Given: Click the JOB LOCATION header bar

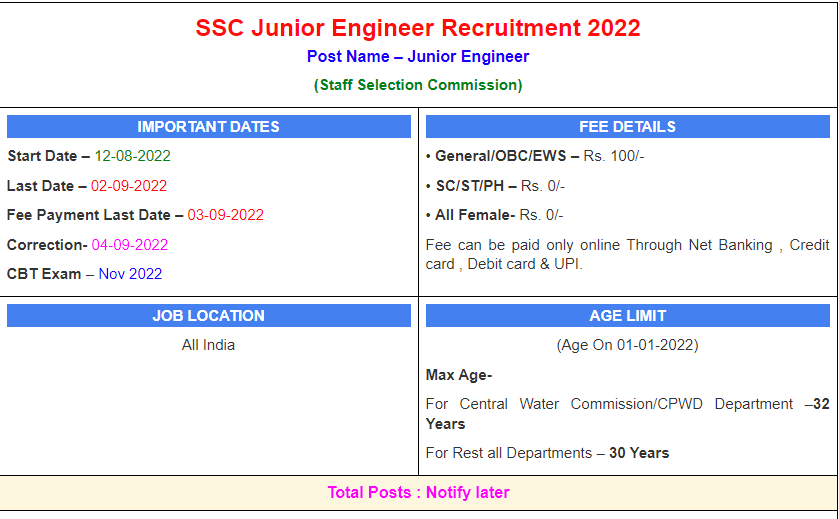Looking at the screenshot, I should [208, 316].
